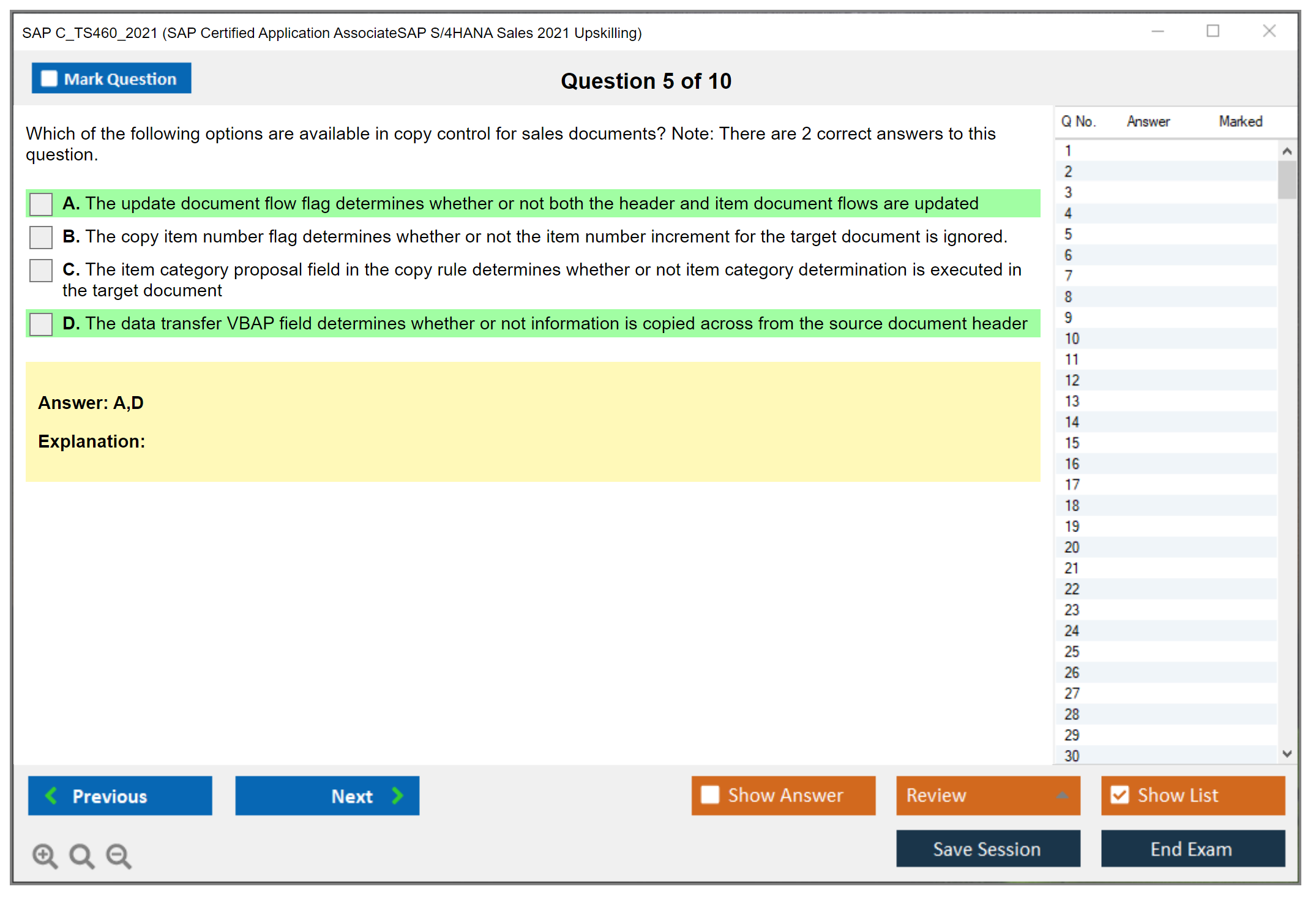
Task: Click the green left arrow on Previous
Action: tap(52, 795)
